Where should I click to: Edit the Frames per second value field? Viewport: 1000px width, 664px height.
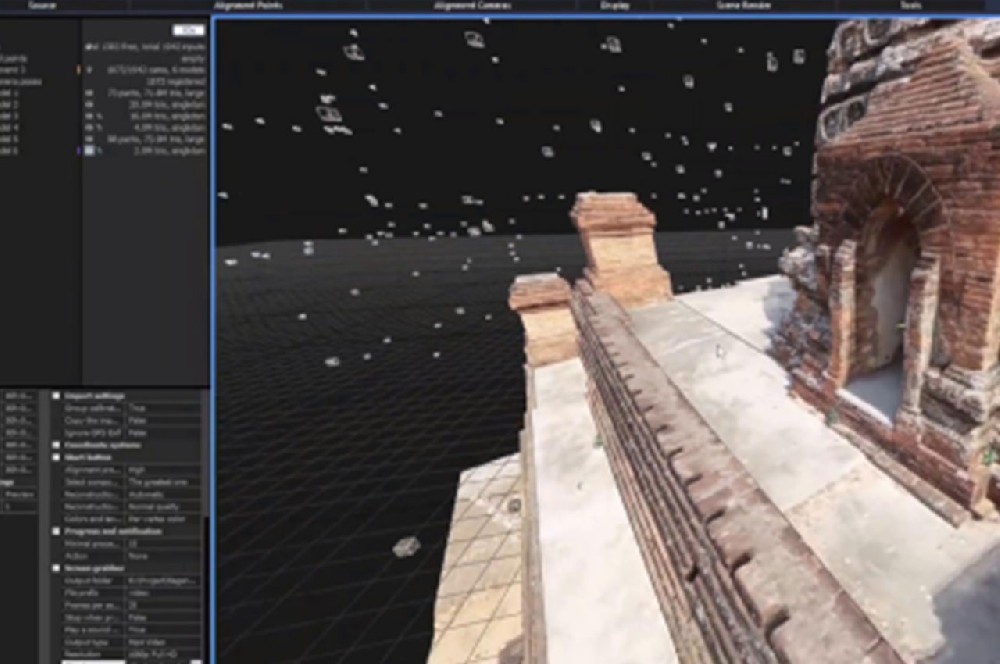163,605
